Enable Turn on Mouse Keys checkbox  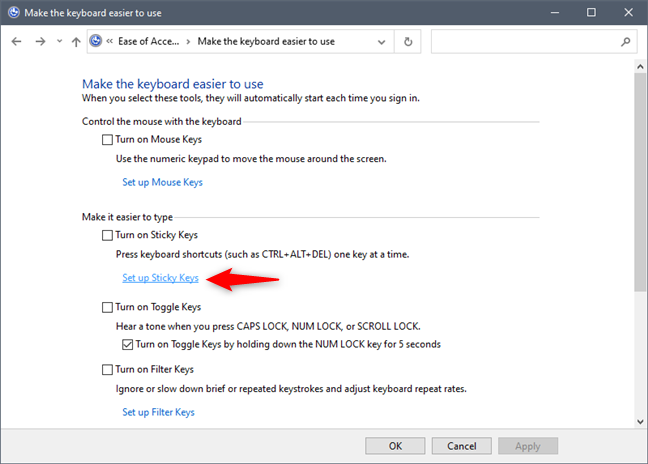click(107, 140)
